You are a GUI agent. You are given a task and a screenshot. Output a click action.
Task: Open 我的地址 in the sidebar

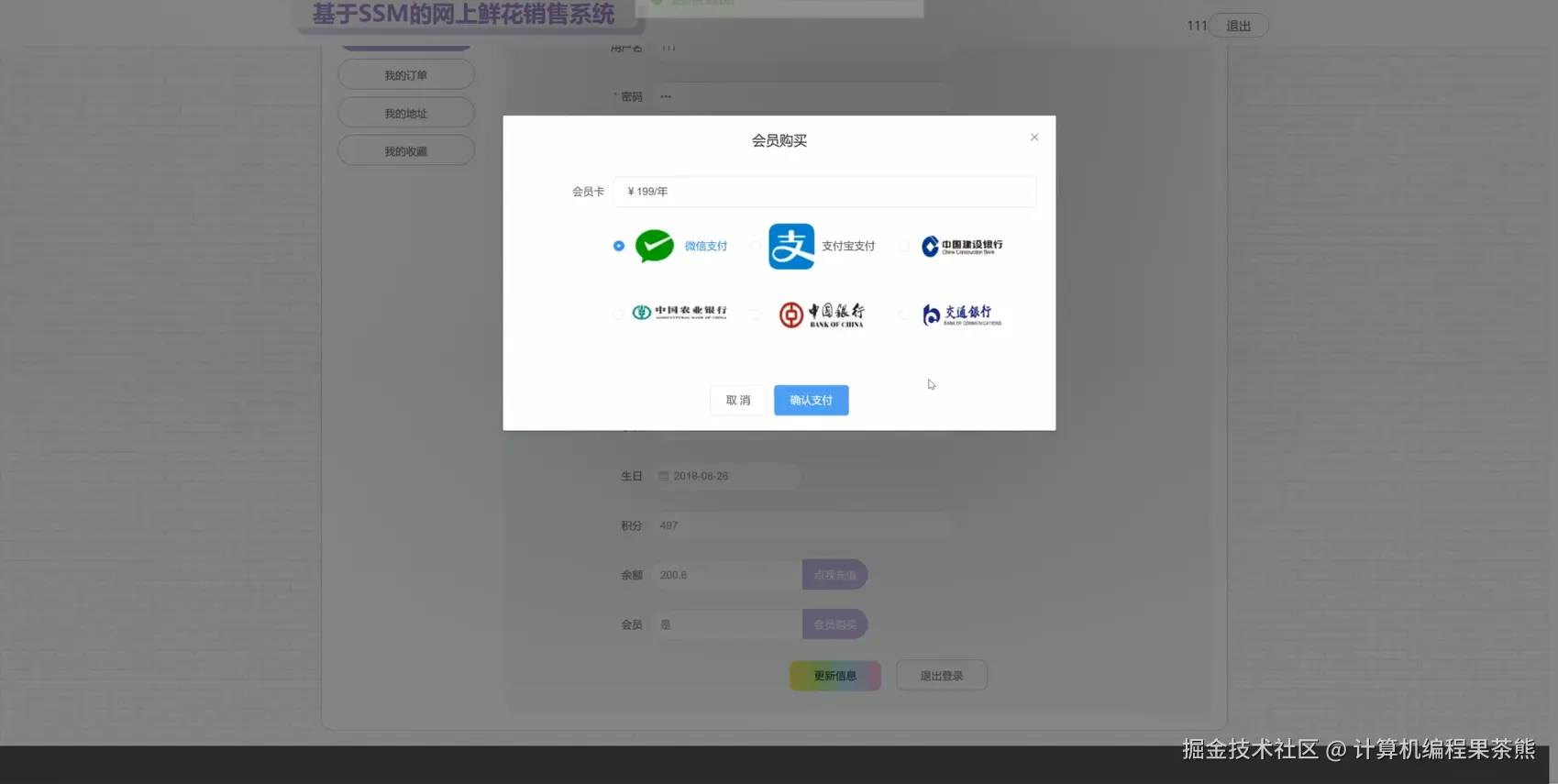[x=406, y=114]
